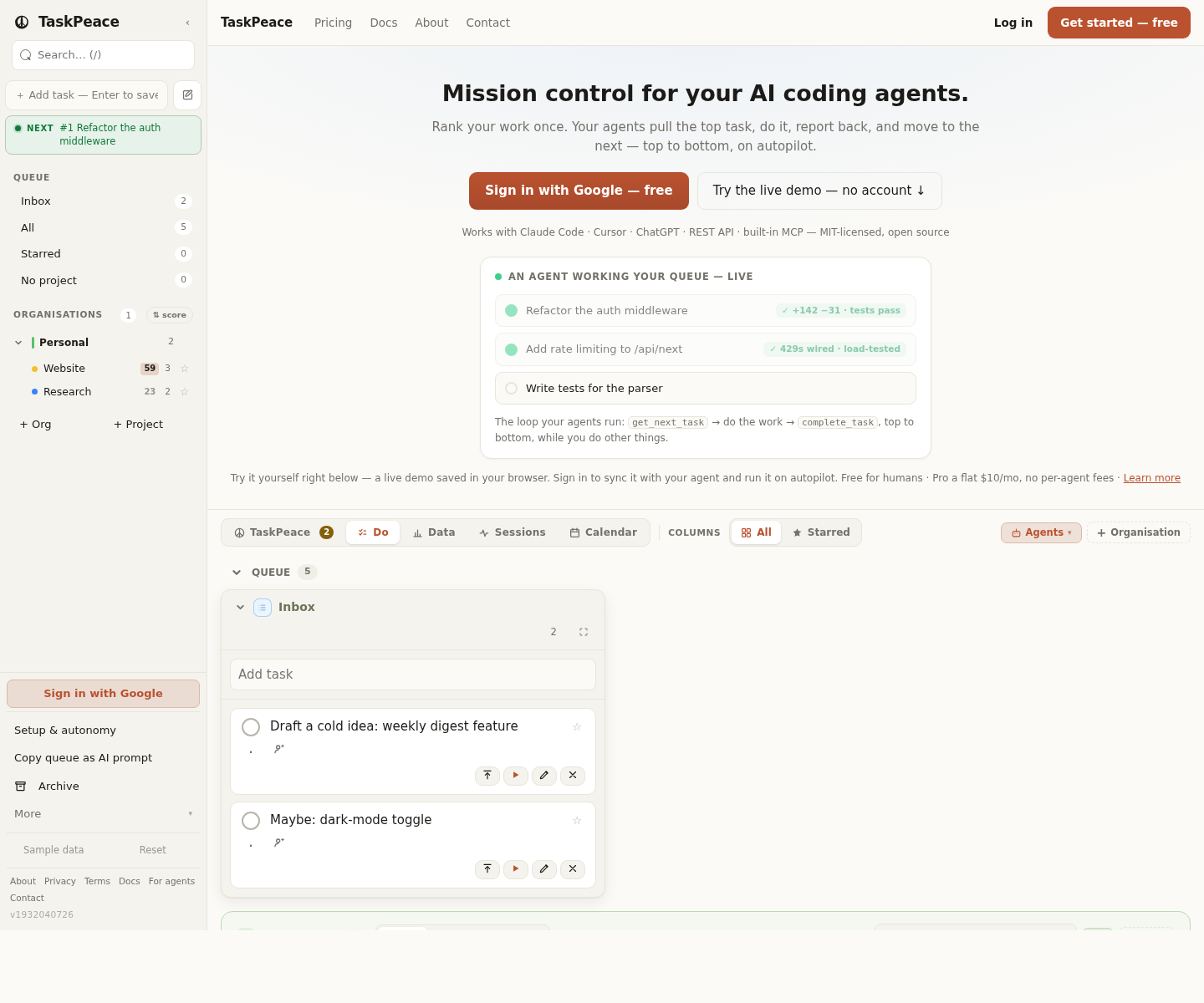Star the Research project
Screen dimensions: 1204x1003
(x=185, y=392)
